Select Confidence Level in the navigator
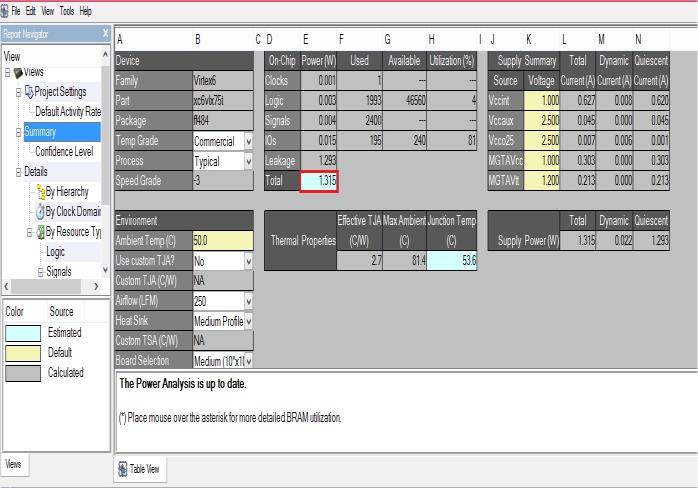The image size is (698, 489). (x=64, y=152)
